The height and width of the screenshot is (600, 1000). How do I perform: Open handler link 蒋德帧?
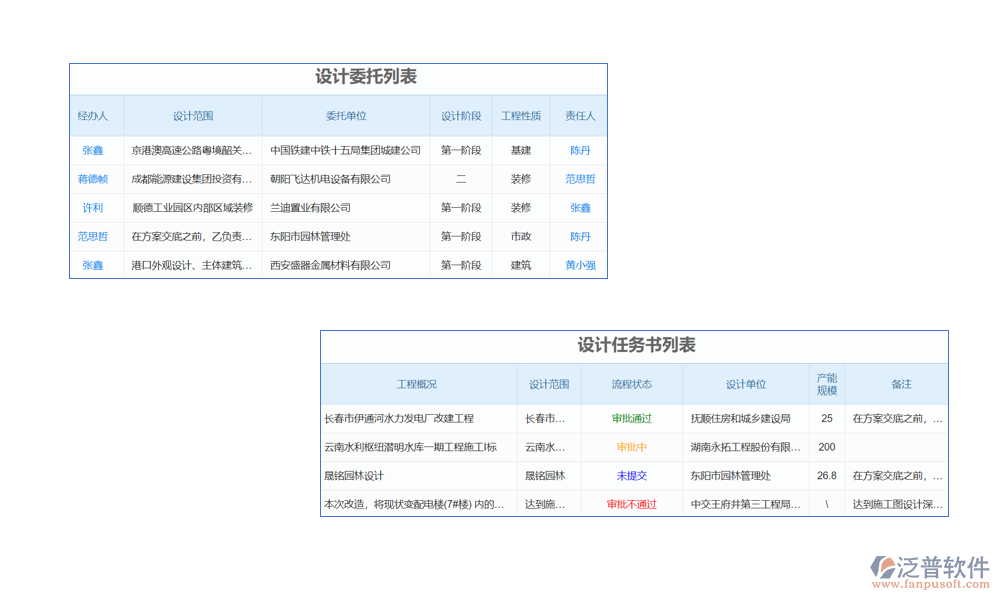pyautogui.click(x=93, y=179)
